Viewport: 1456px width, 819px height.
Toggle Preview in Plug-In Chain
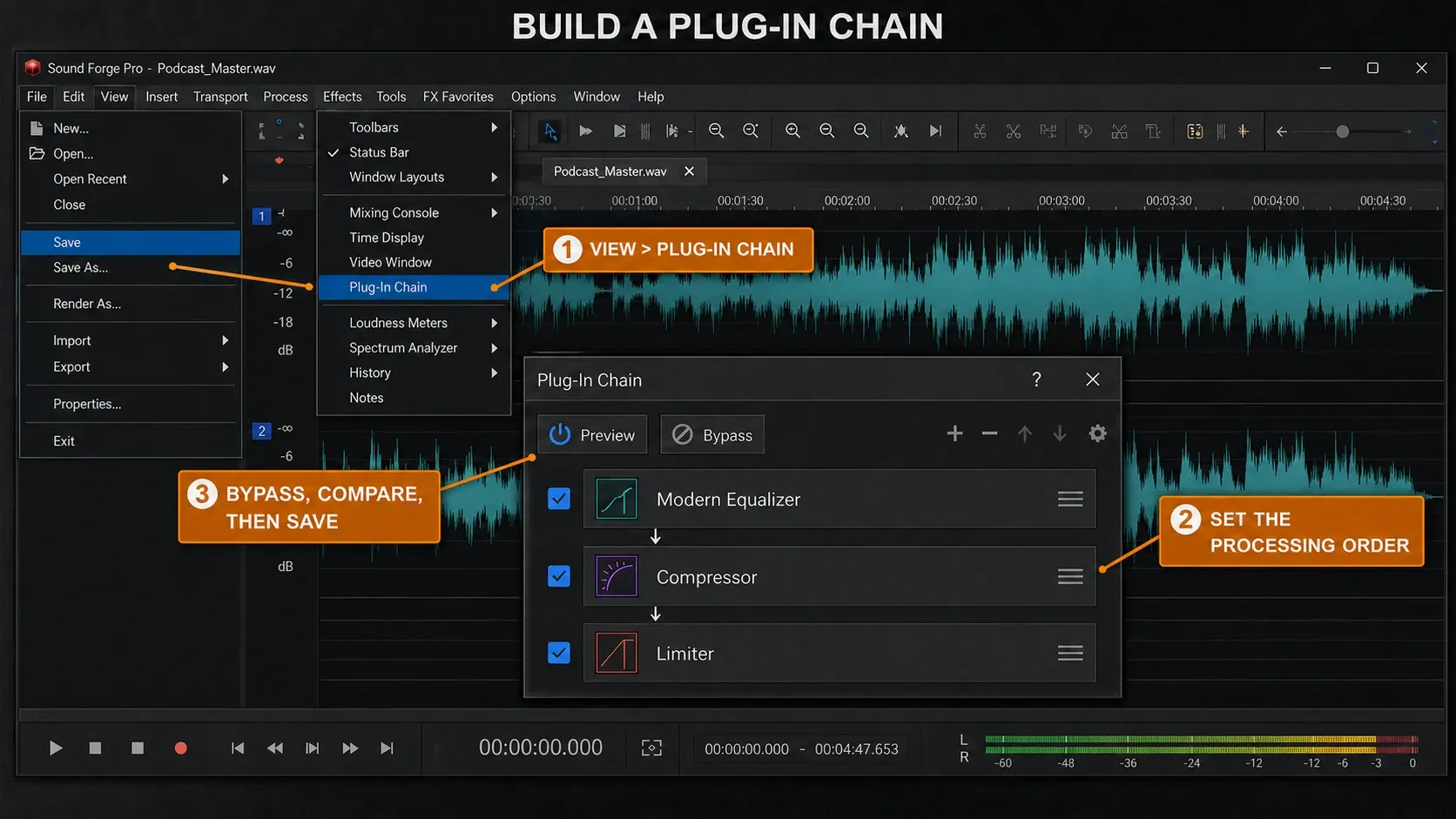592,434
